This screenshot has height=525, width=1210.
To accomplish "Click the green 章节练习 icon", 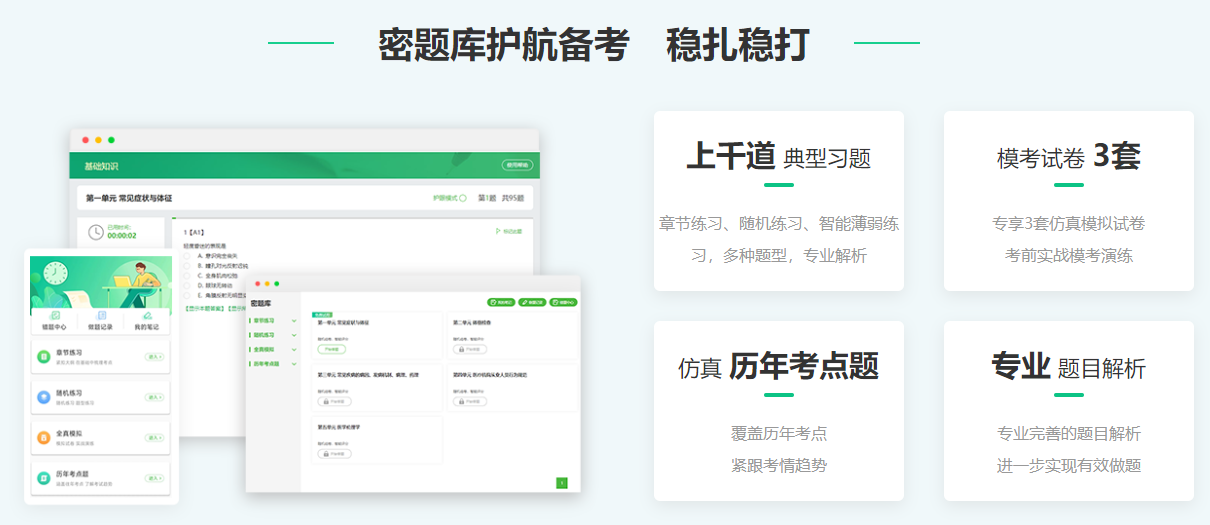I will point(44,357).
